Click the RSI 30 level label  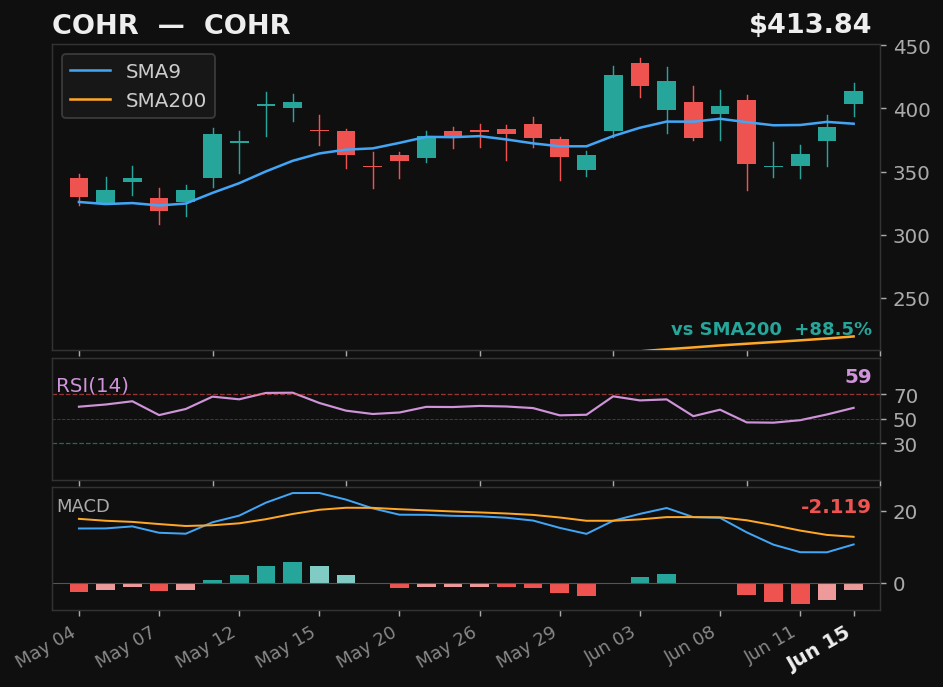905,445
